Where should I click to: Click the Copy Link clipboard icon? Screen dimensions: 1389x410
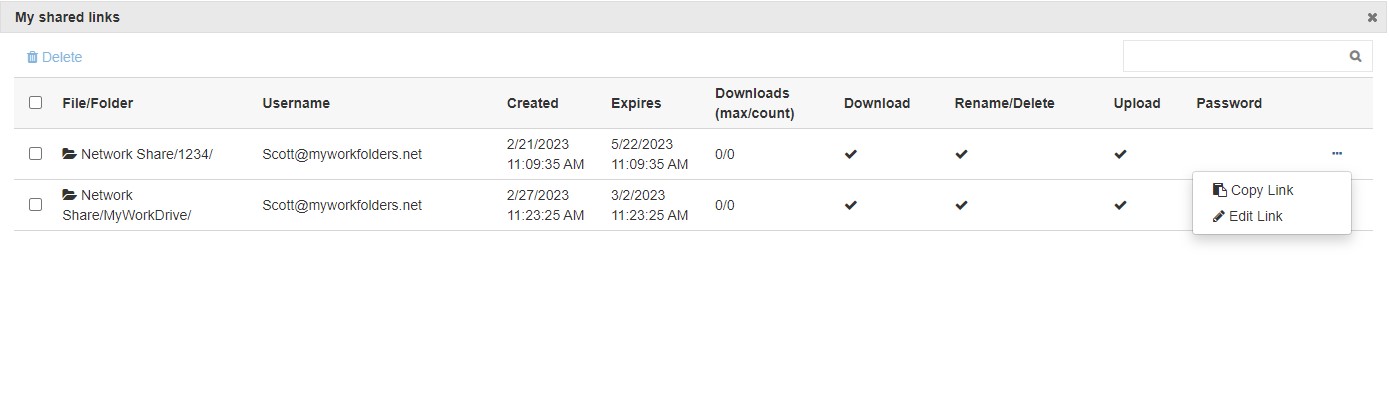[x=1219, y=190]
